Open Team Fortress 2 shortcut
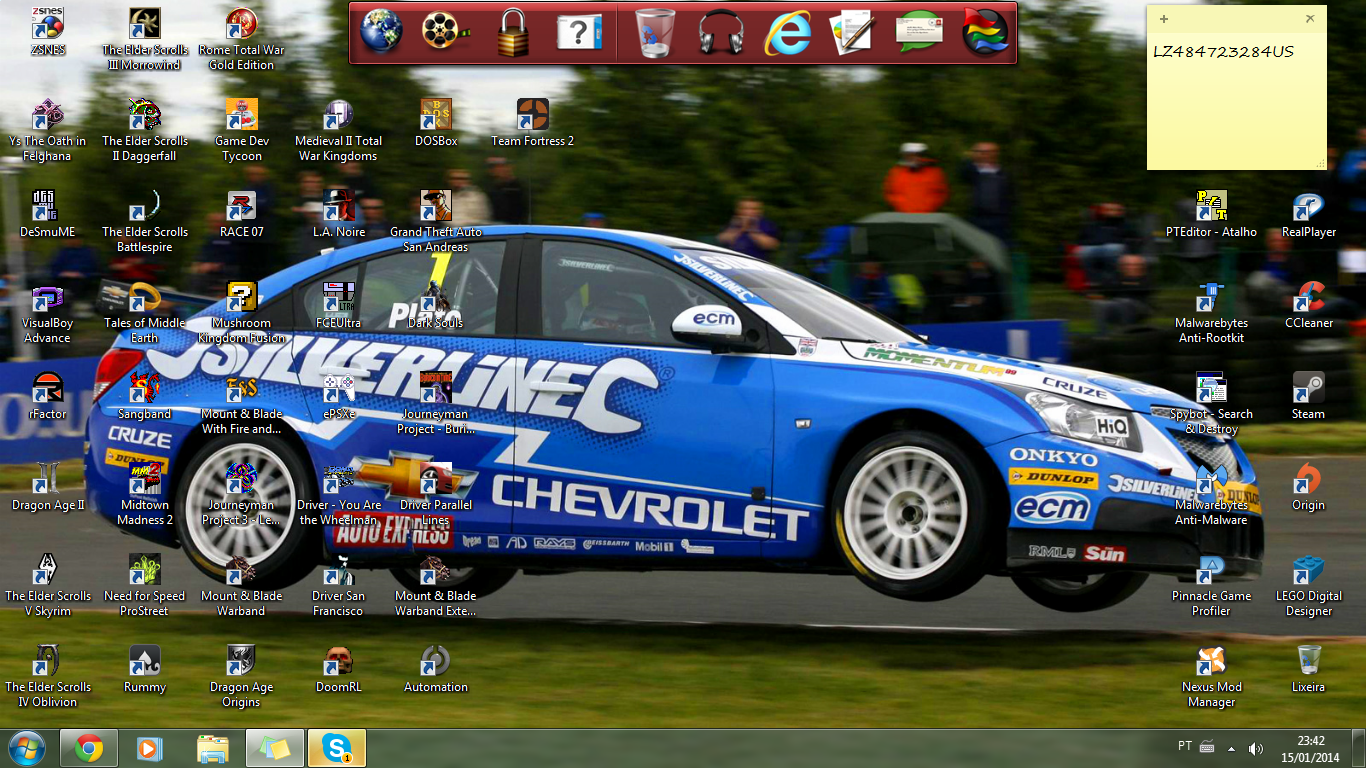This screenshot has width=1366, height=768. (532, 123)
